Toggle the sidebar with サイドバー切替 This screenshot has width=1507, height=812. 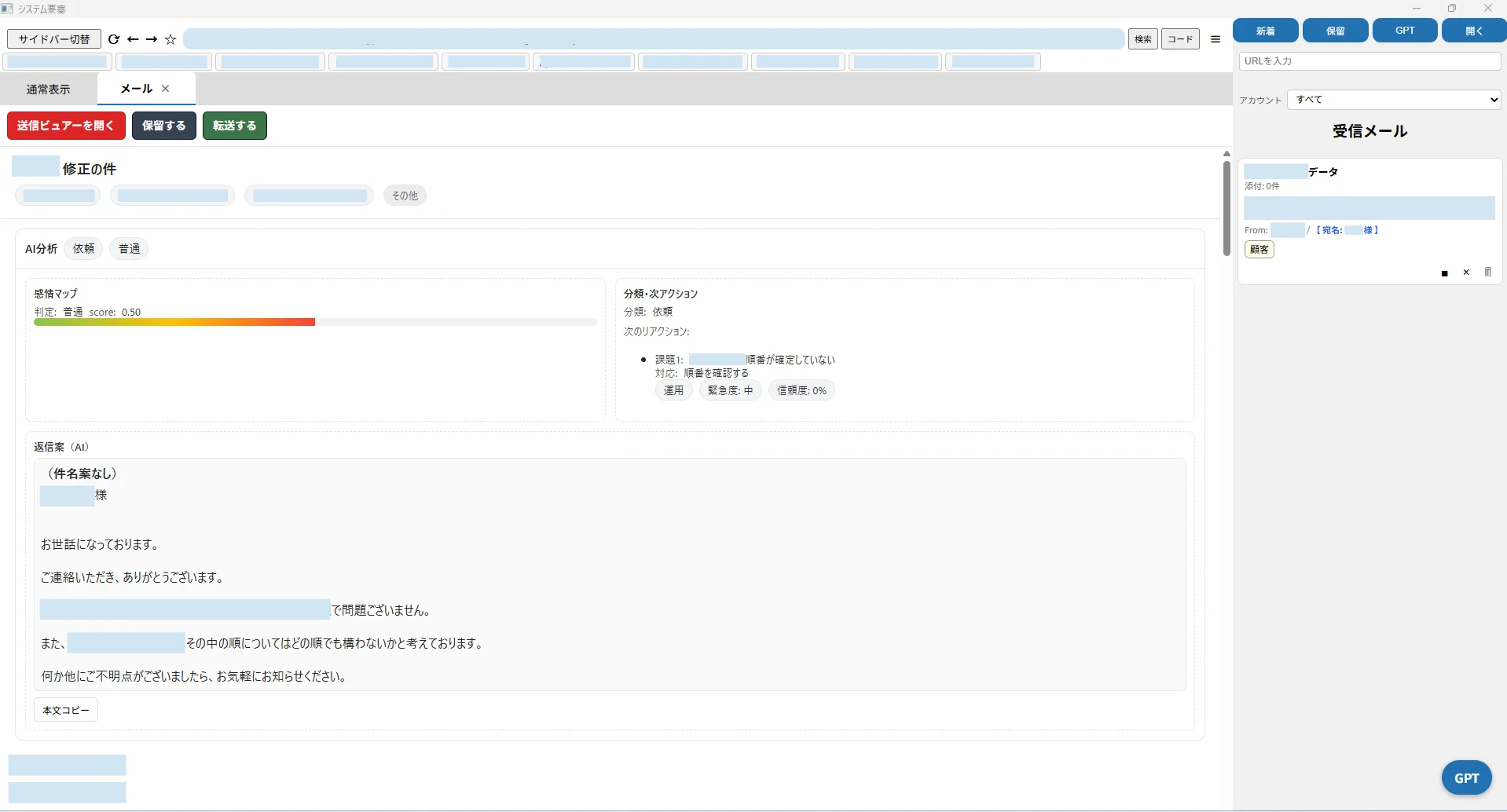54,39
